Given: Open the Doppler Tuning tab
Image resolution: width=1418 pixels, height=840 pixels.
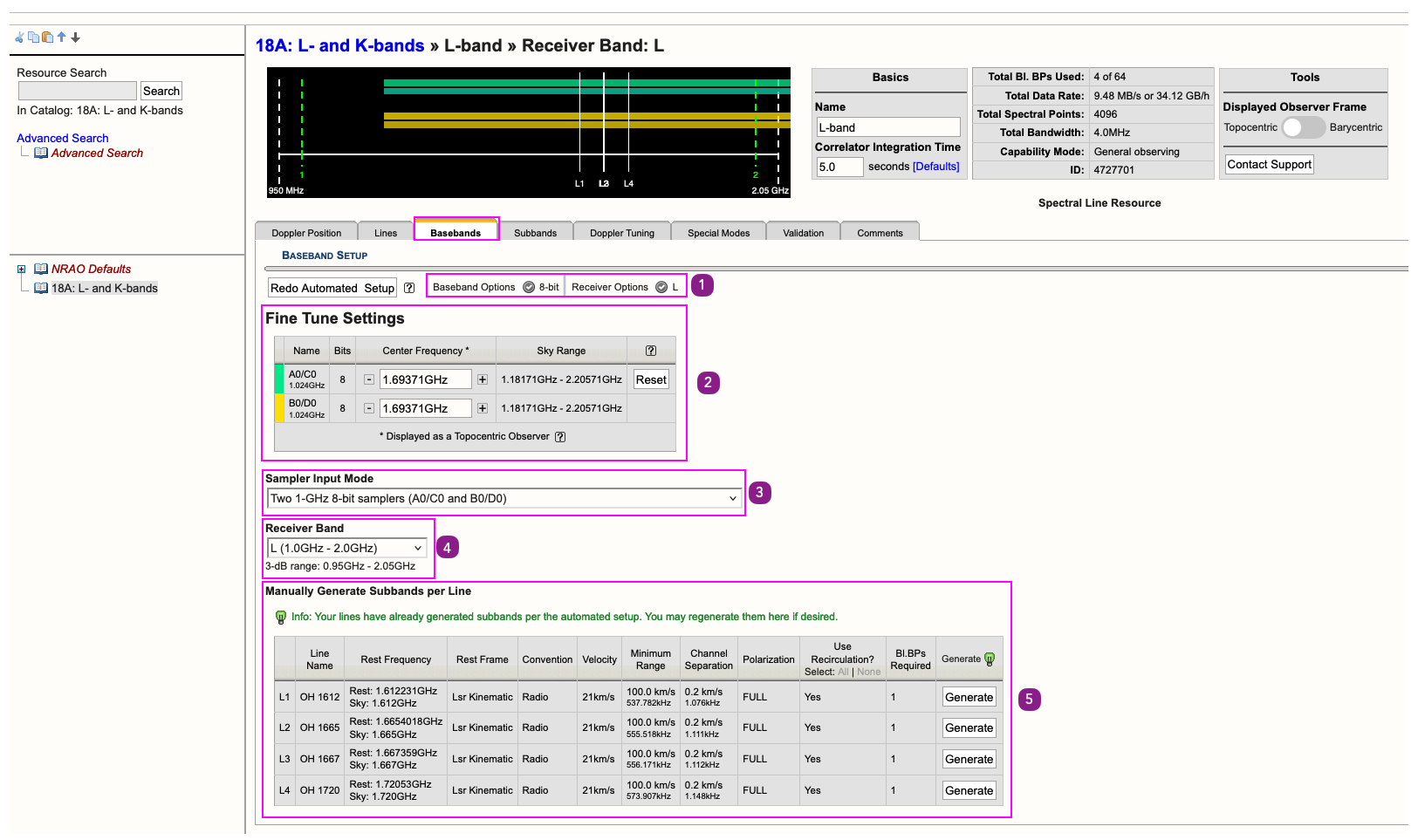Looking at the screenshot, I should (x=621, y=233).
